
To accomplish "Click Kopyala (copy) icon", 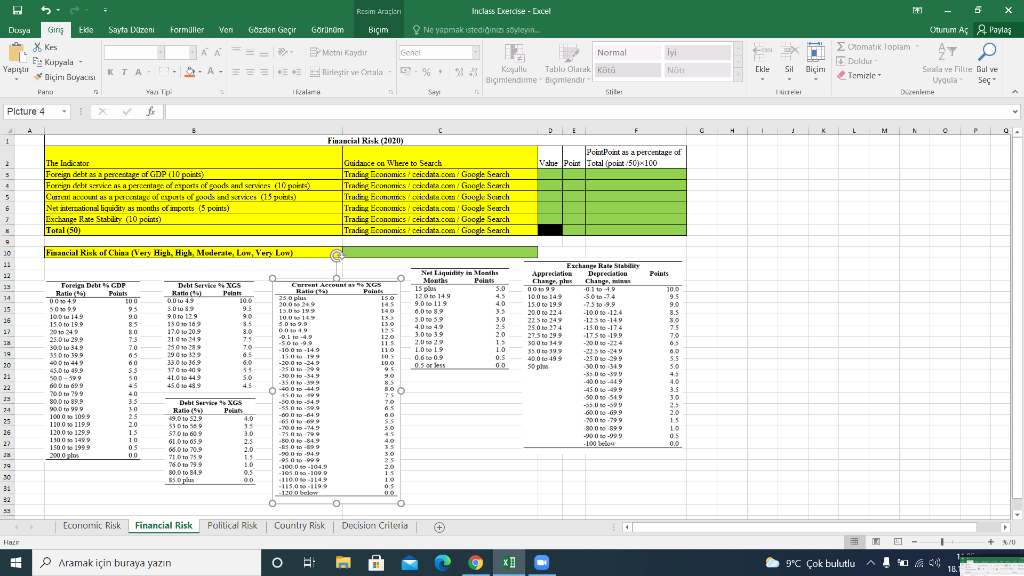I will point(37,61).
